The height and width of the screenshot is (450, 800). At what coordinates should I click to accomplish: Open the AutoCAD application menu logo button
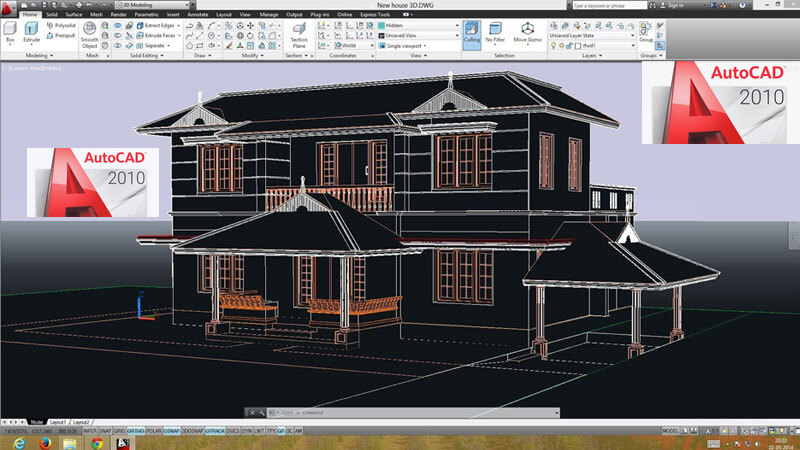[x=7, y=8]
